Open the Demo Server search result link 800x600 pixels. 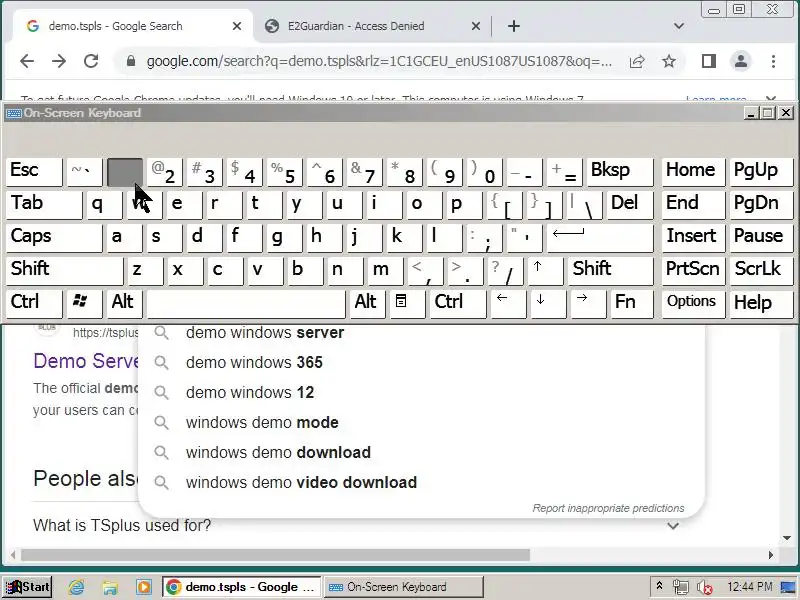[x=86, y=361]
